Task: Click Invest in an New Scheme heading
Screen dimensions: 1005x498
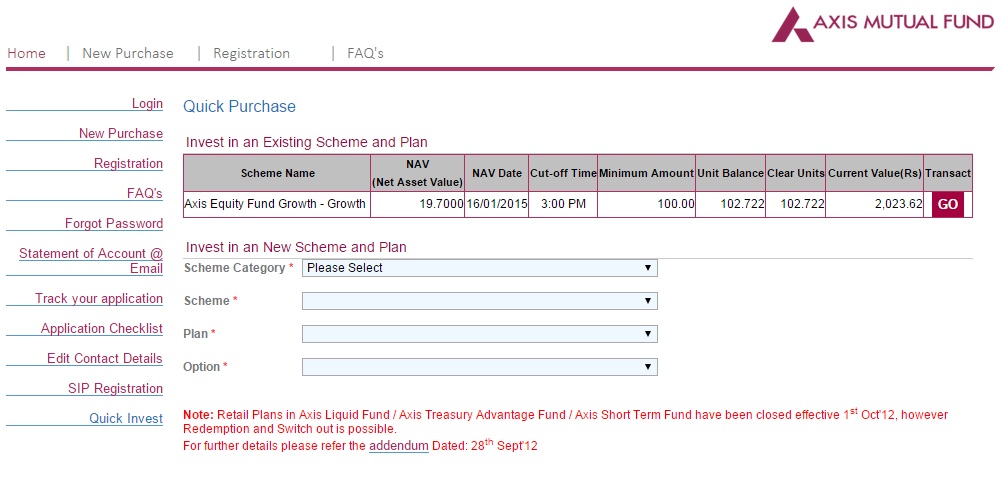Action: tap(296, 247)
